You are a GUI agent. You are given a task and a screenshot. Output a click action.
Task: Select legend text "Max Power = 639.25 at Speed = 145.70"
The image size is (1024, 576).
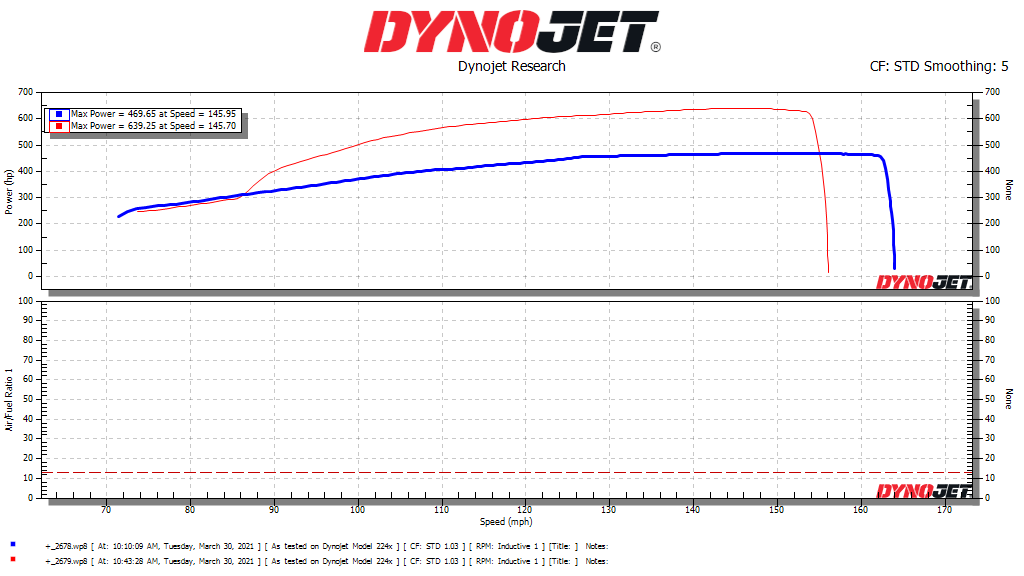pyautogui.click(x=153, y=125)
